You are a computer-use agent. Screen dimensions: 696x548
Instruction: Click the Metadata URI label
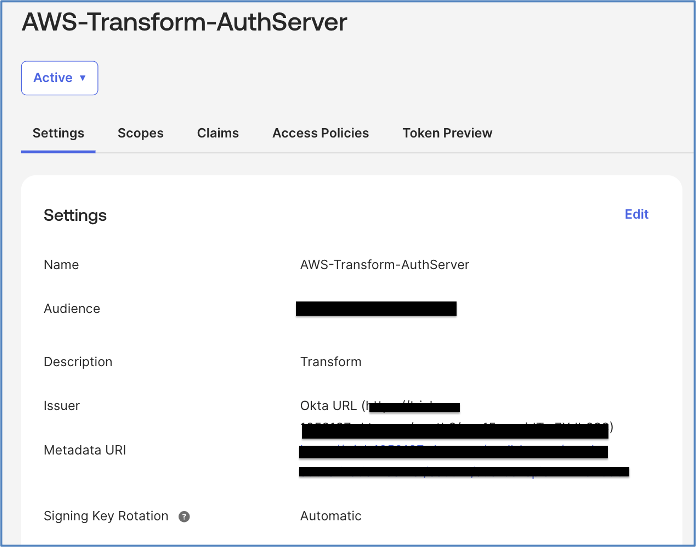[85, 450]
